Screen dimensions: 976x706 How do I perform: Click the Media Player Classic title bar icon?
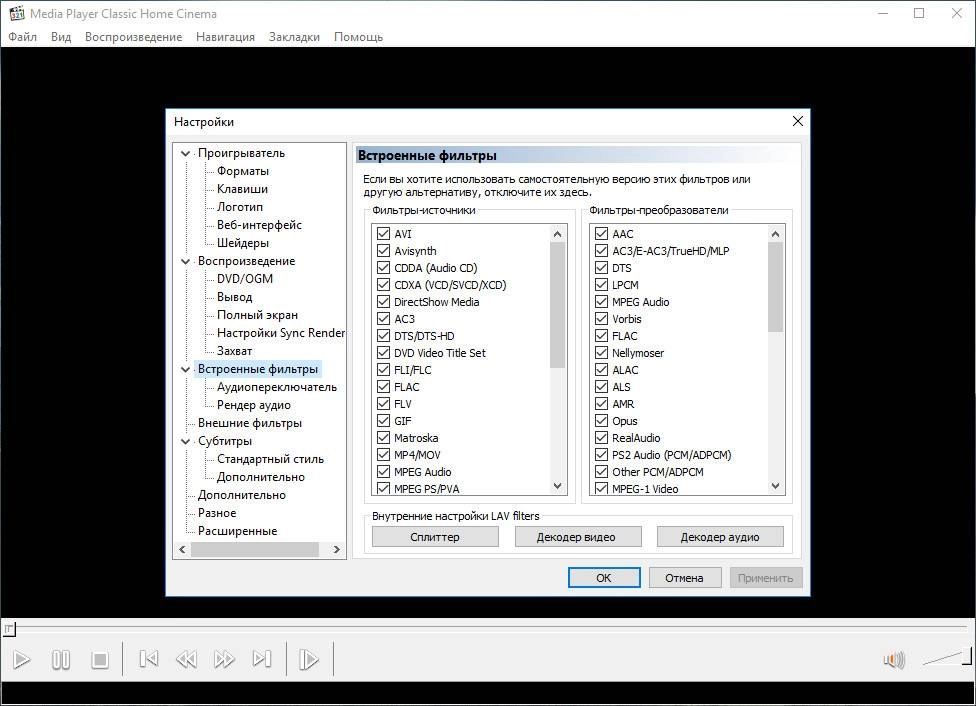pos(16,13)
